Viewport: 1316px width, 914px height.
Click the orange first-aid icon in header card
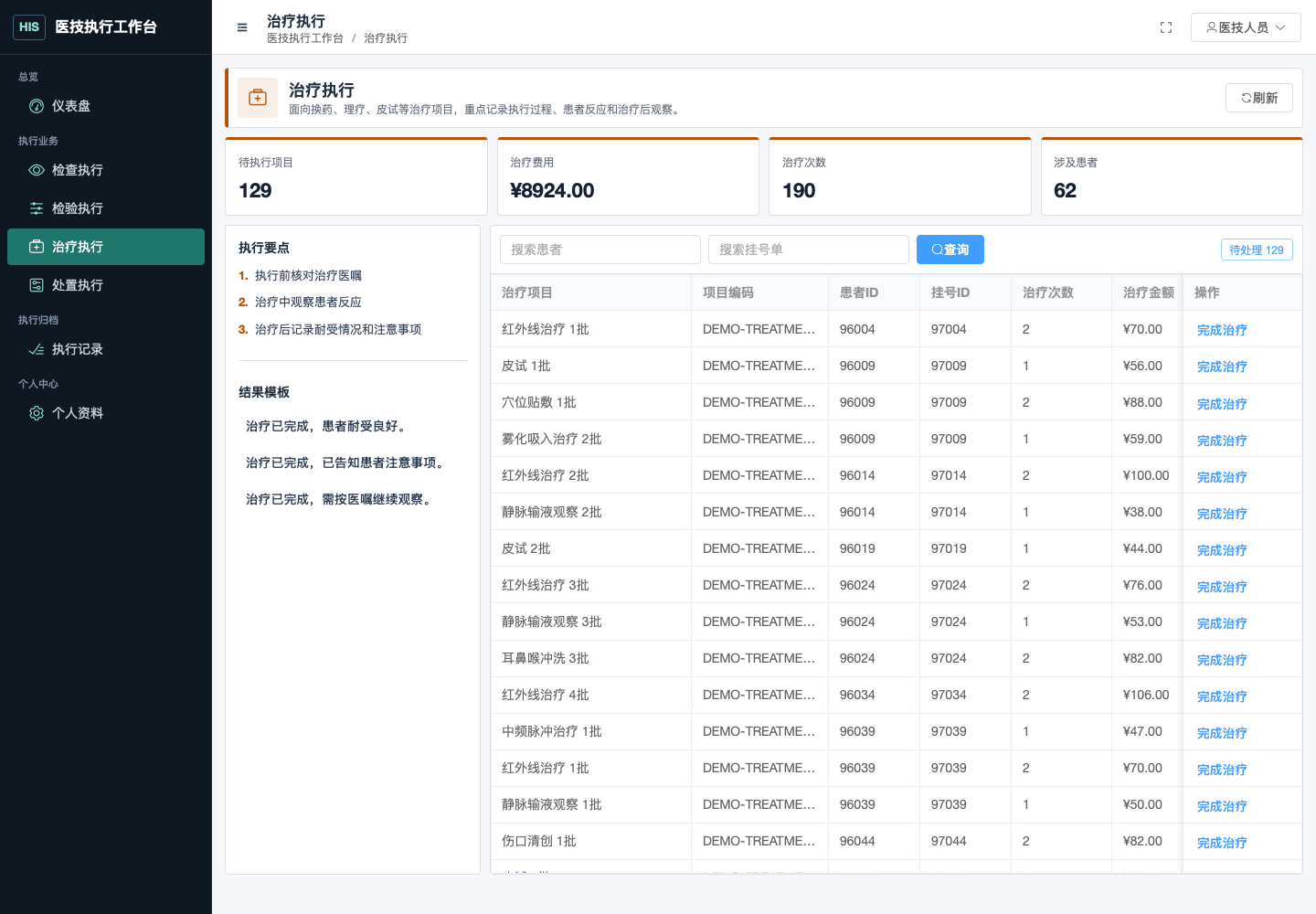[x=258, y=98]
